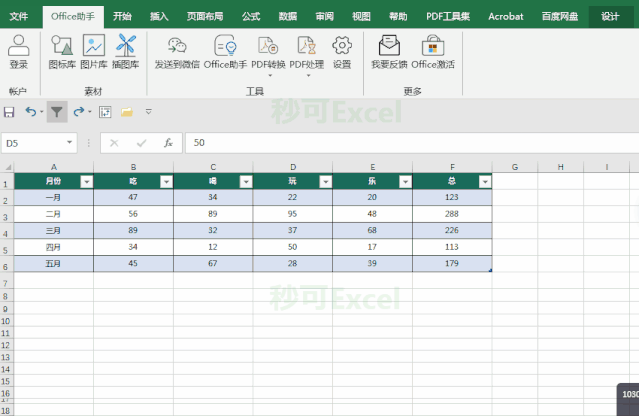
Task: Open filter dropdown for 喝 column
Action: click(x=246, y=182)
